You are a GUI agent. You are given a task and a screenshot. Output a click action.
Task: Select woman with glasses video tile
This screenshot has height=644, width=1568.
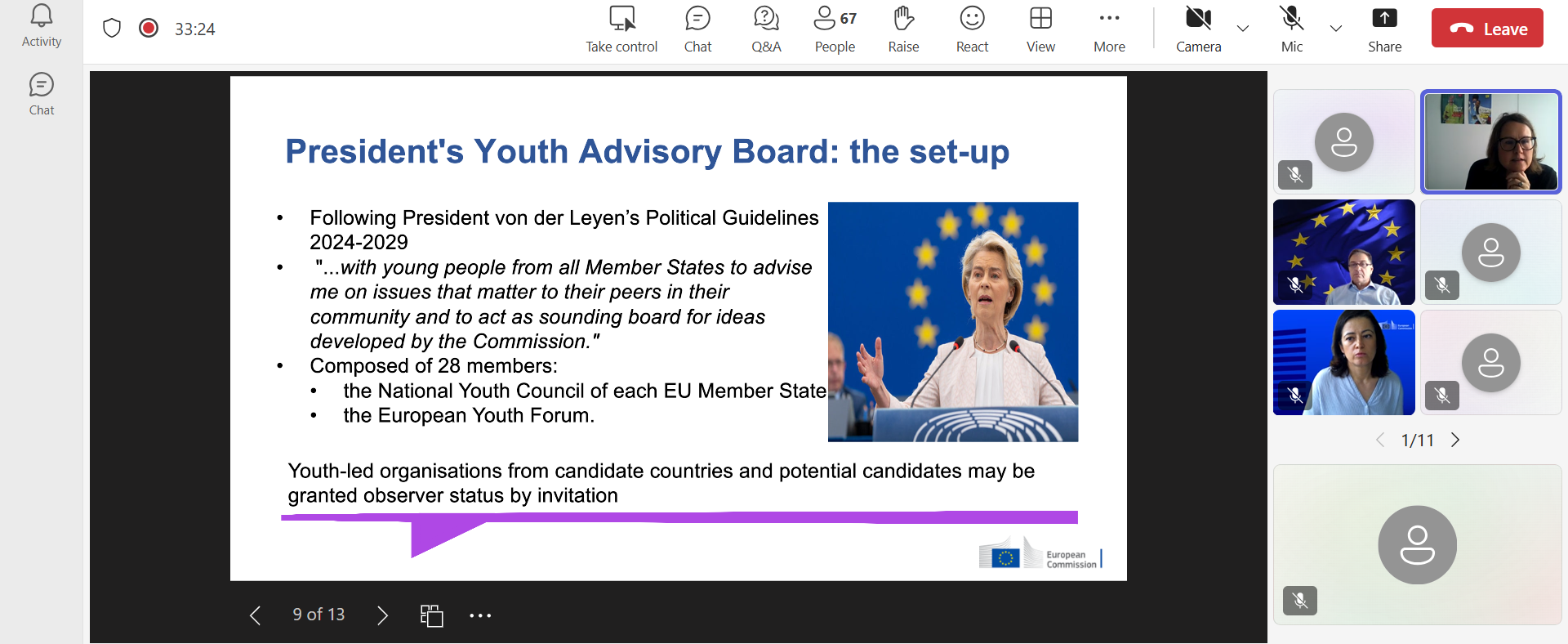(1491, 141)
